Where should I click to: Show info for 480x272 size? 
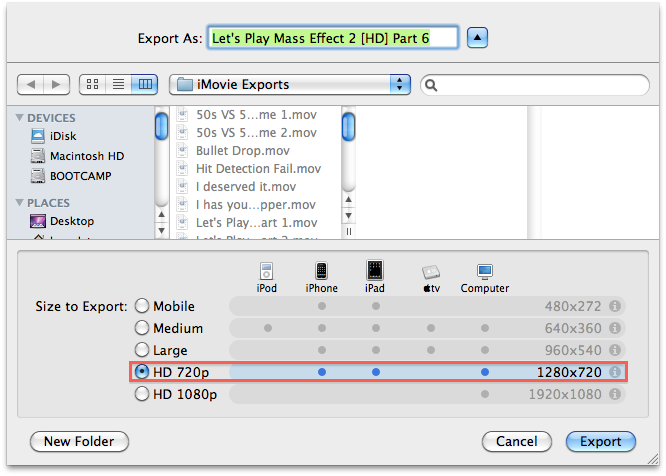coord(615,306)
